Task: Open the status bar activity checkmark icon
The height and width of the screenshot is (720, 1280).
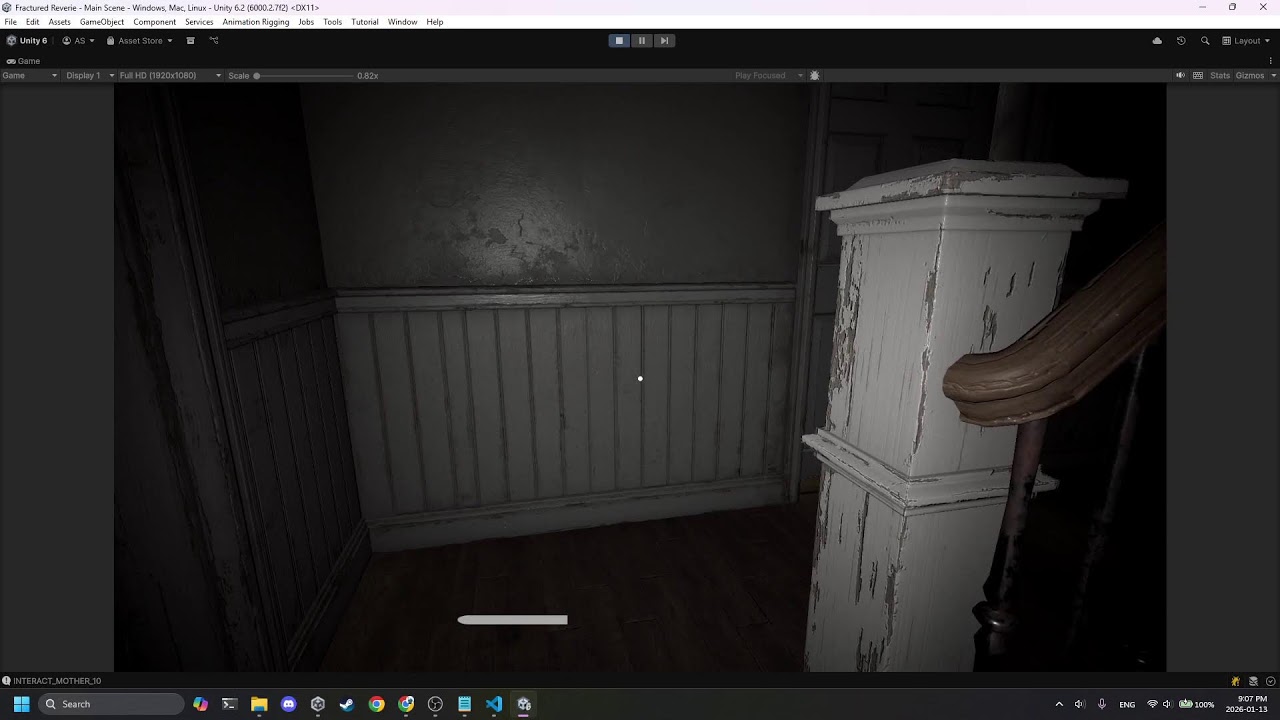Action: point(1270,681)
